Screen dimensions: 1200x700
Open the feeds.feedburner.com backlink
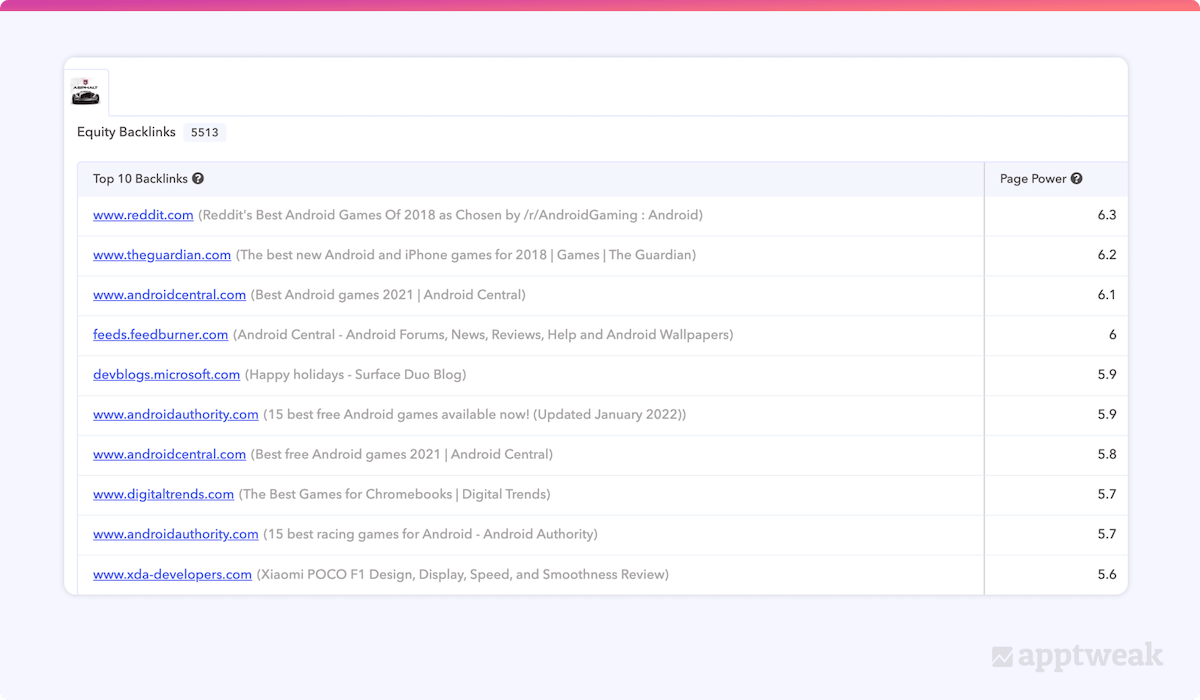160,335
